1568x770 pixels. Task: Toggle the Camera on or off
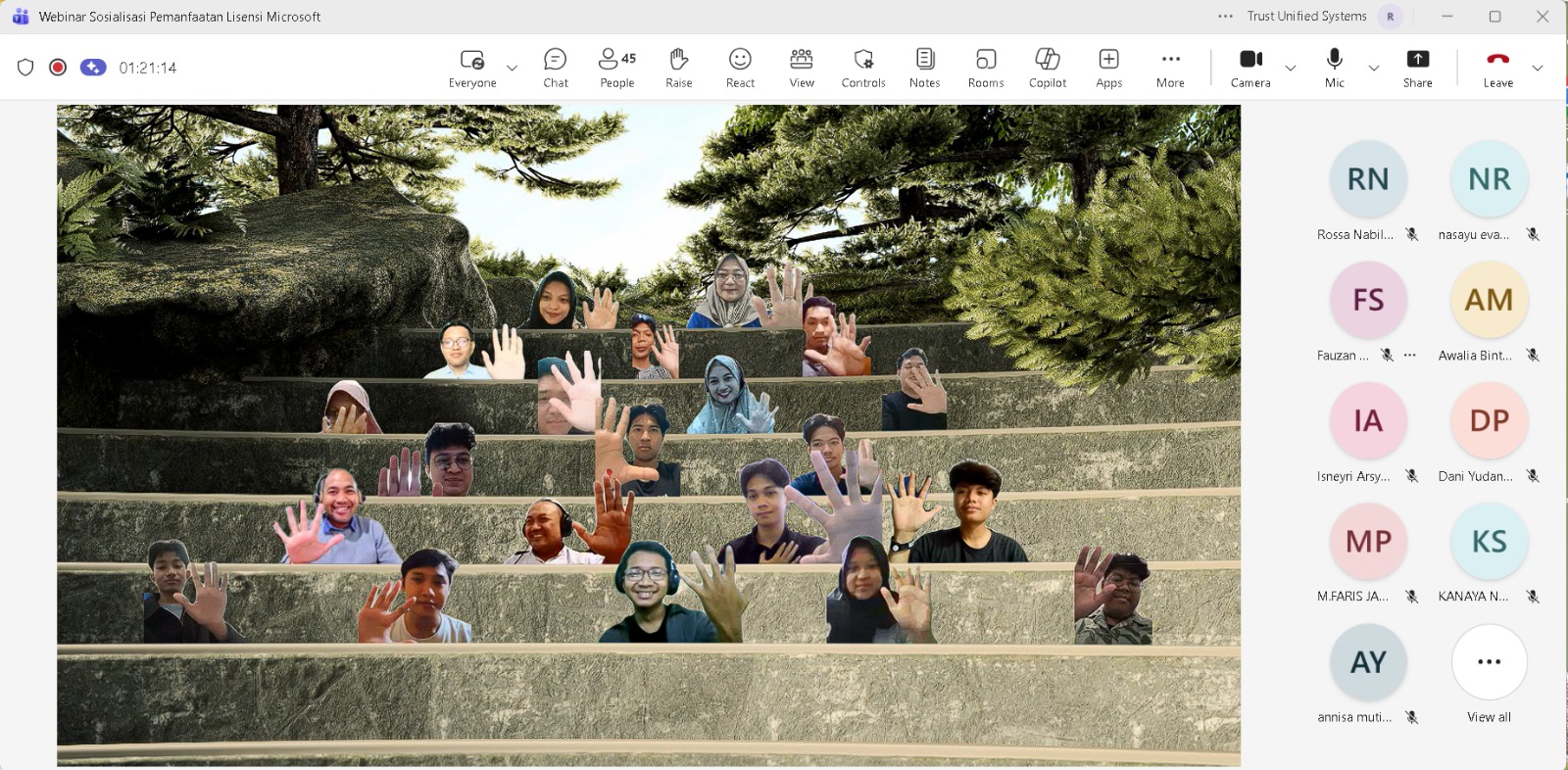tap(1250, 68)
